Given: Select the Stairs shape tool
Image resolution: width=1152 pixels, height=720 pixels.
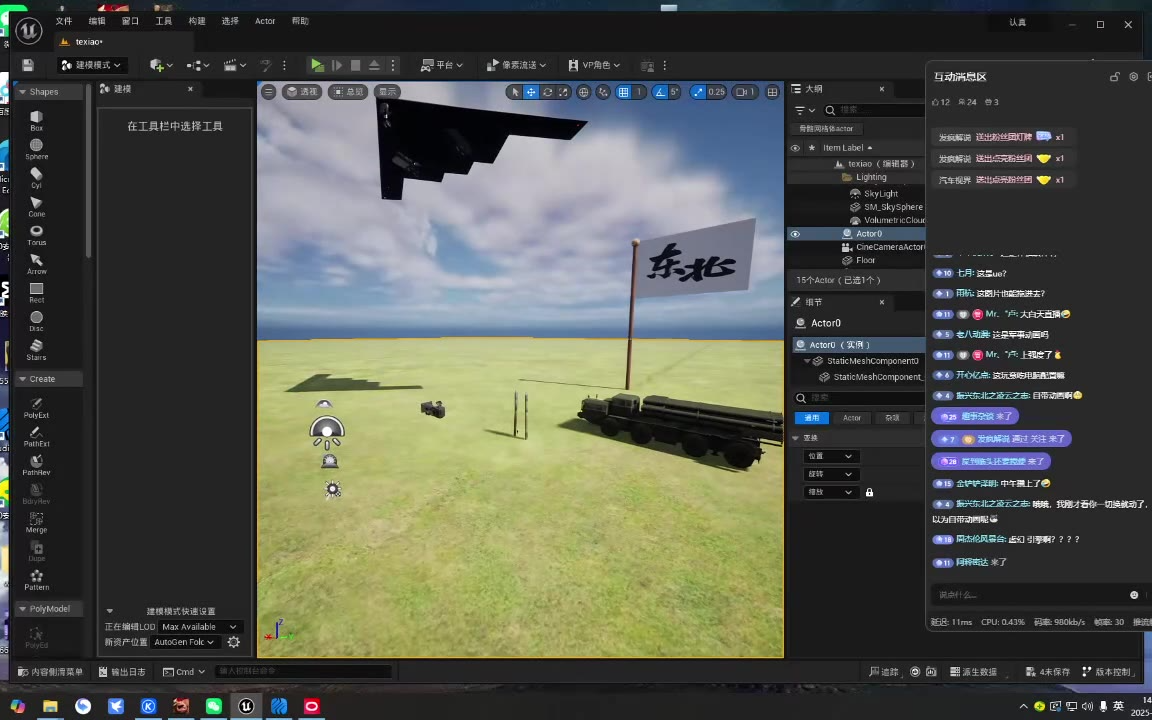Looking at the screenshot, I should (36, 347).
